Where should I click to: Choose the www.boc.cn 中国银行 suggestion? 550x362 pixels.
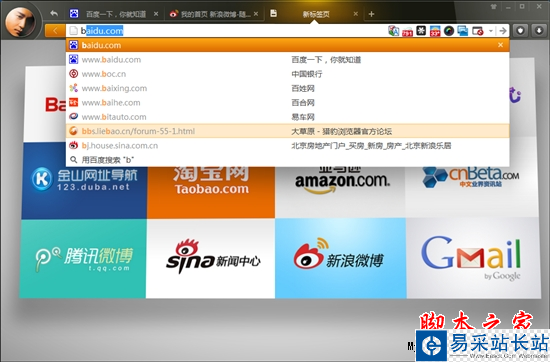(287, 74)
